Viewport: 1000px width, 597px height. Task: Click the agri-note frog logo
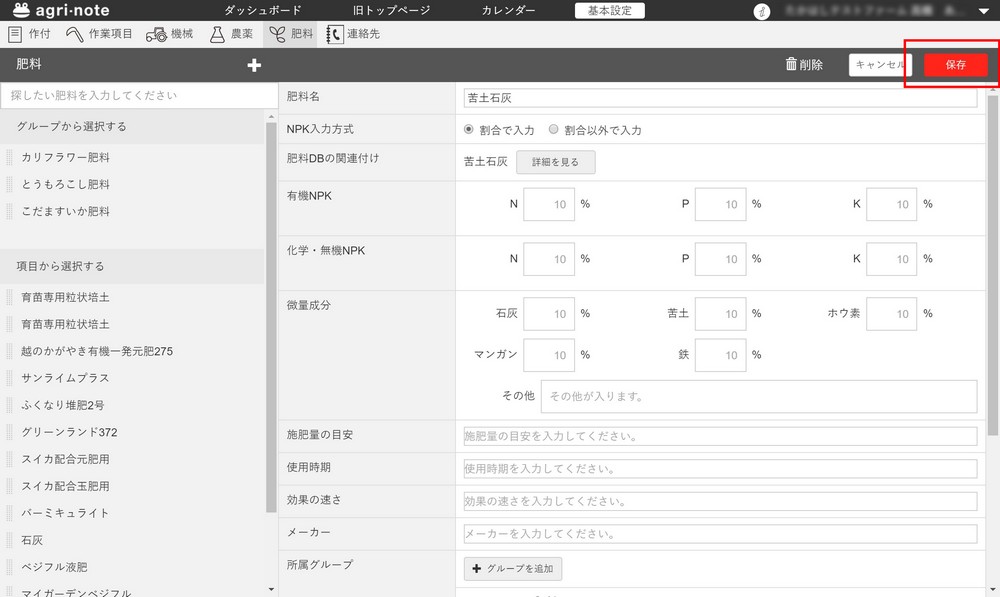tap(21, 11)
